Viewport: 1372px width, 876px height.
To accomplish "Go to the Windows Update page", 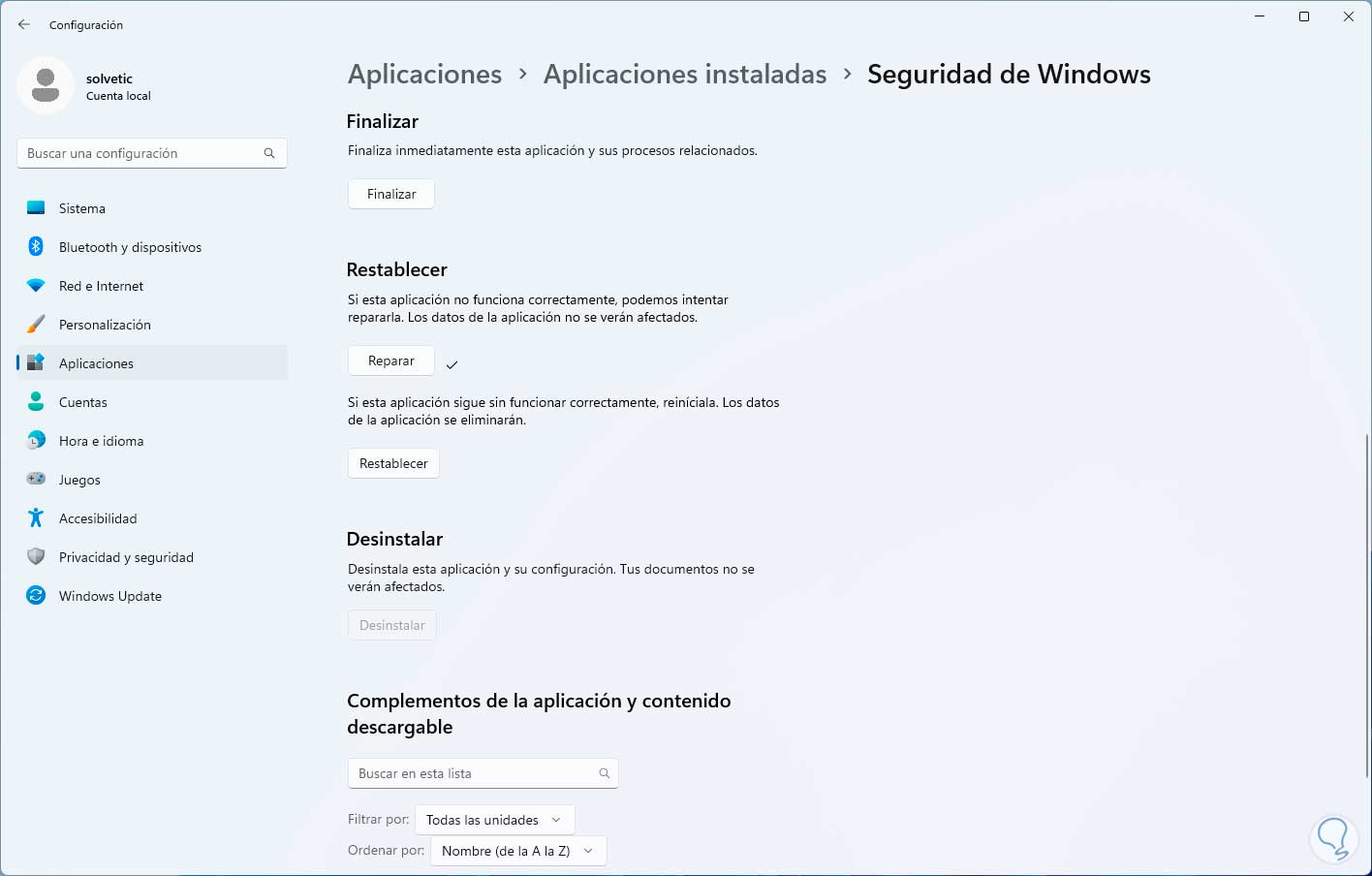I will 152,596.
